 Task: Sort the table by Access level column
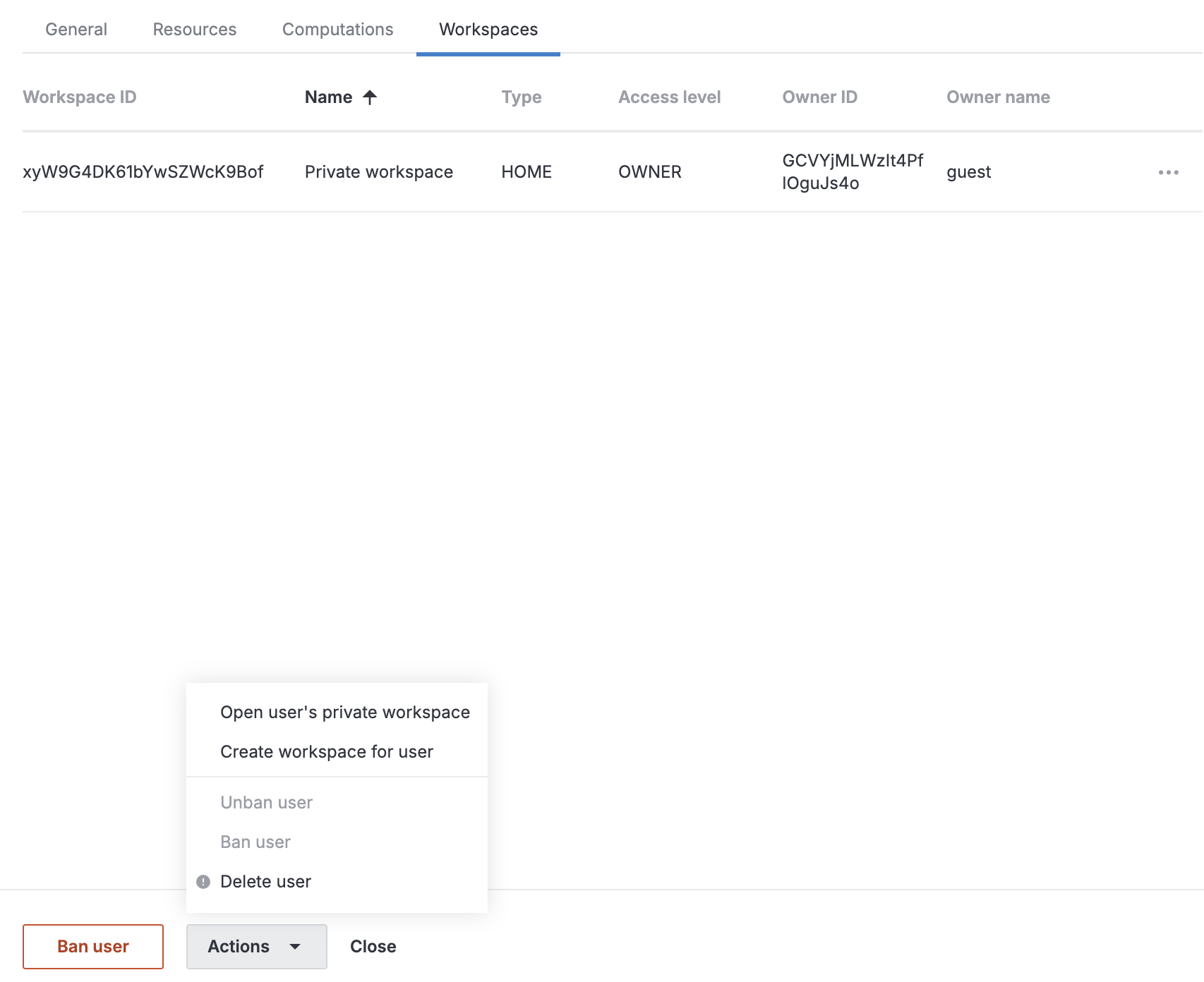point(669,97)
